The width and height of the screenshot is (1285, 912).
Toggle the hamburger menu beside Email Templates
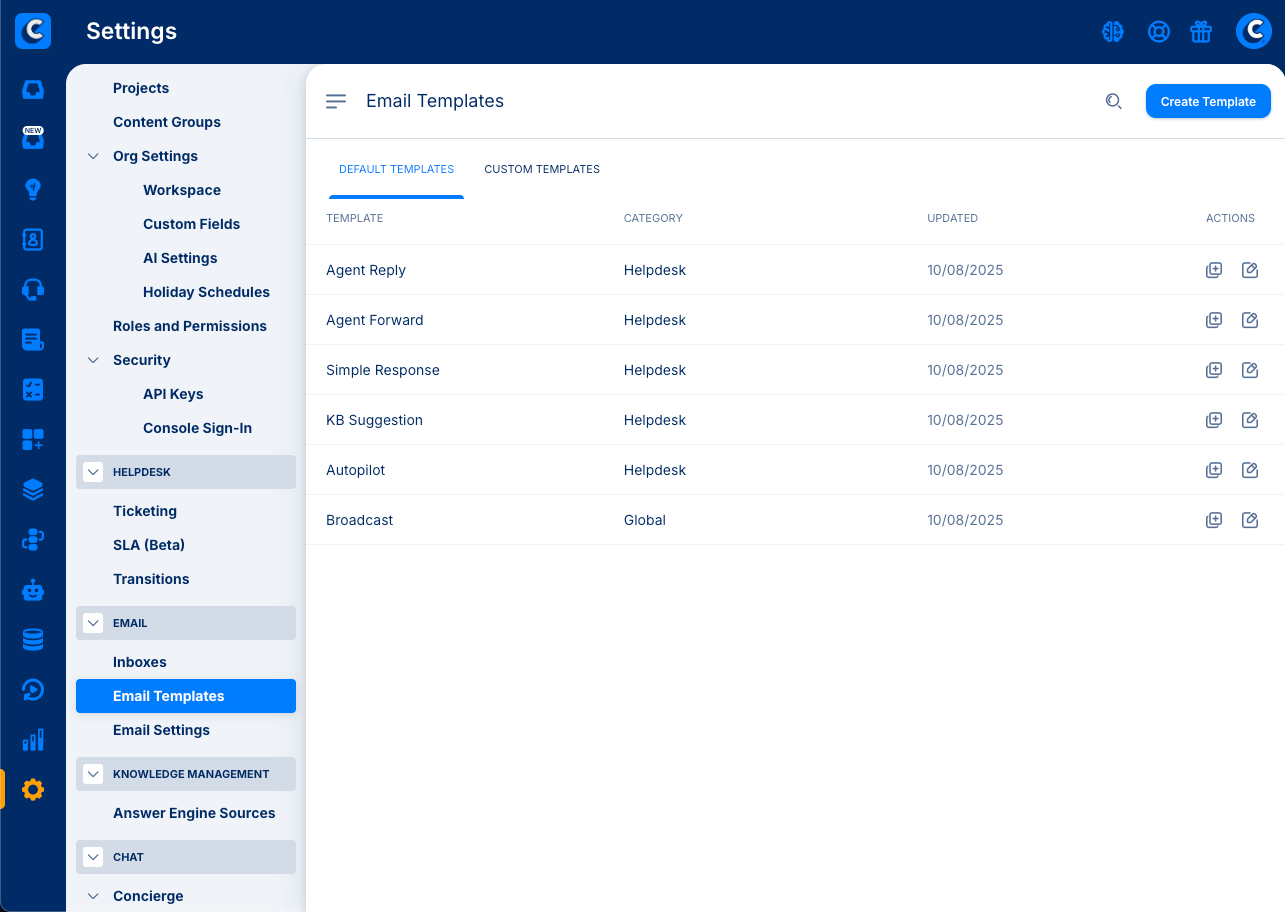[336, 101]
